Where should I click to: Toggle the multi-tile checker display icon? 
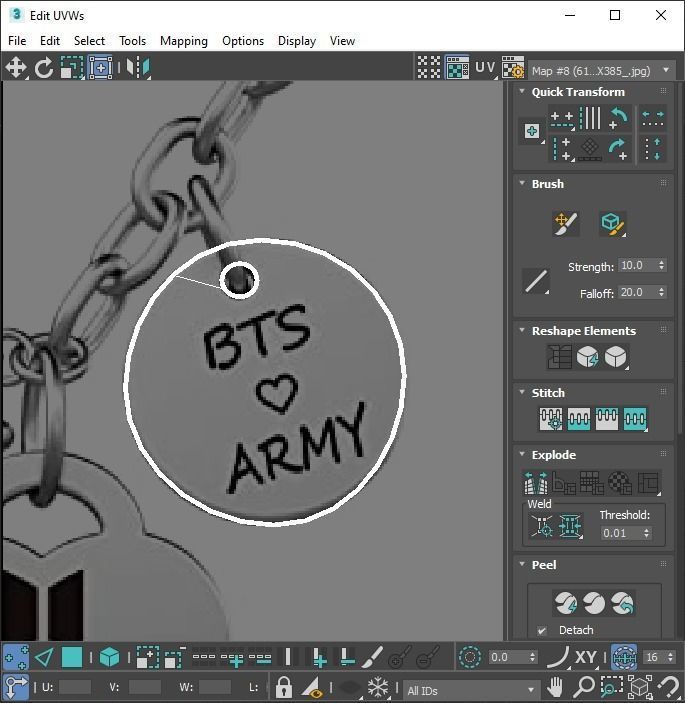(429, 68)
